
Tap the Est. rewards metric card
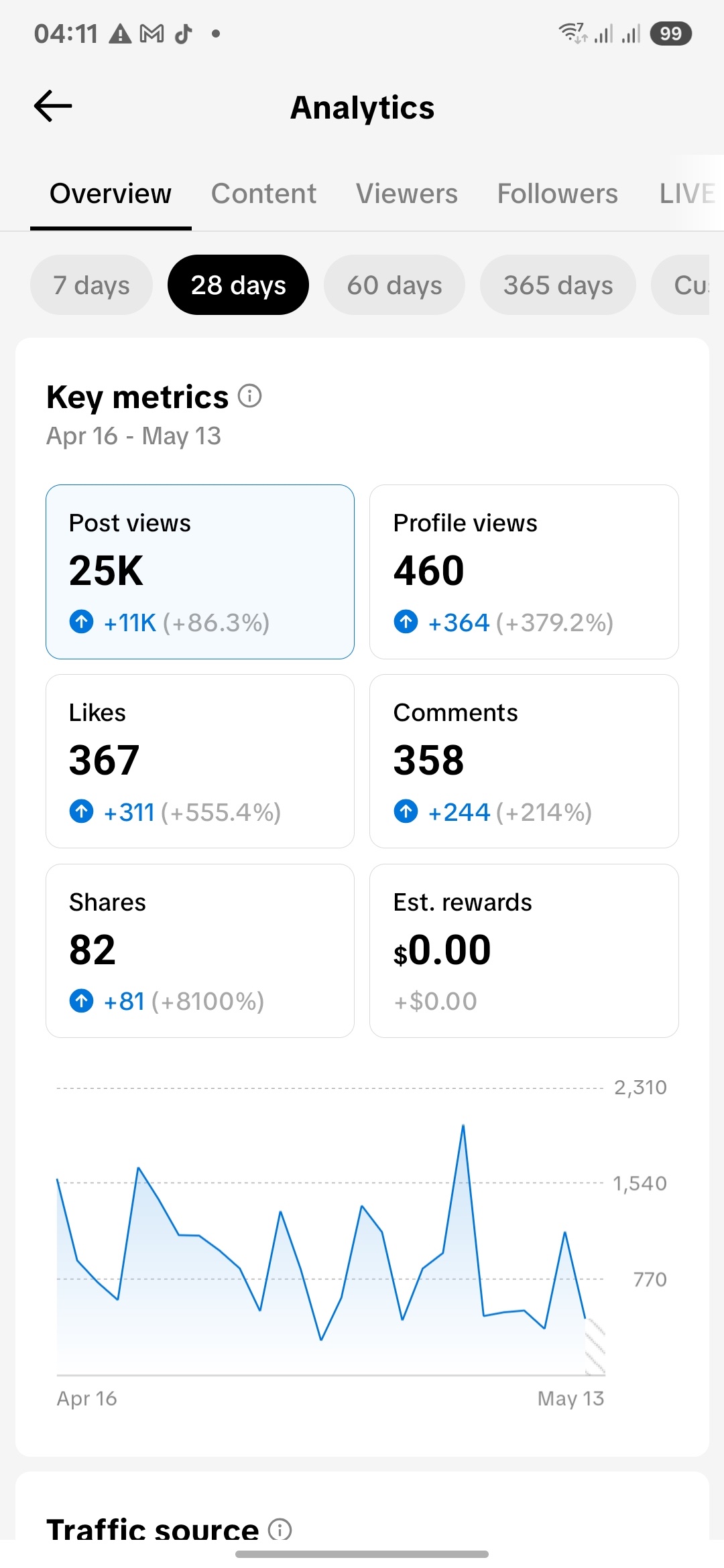[524, 951]
